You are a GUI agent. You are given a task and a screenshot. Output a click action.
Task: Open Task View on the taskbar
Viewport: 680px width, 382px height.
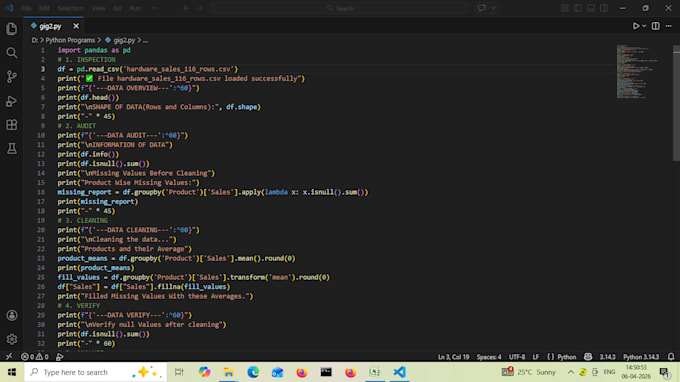click(179, 372)
